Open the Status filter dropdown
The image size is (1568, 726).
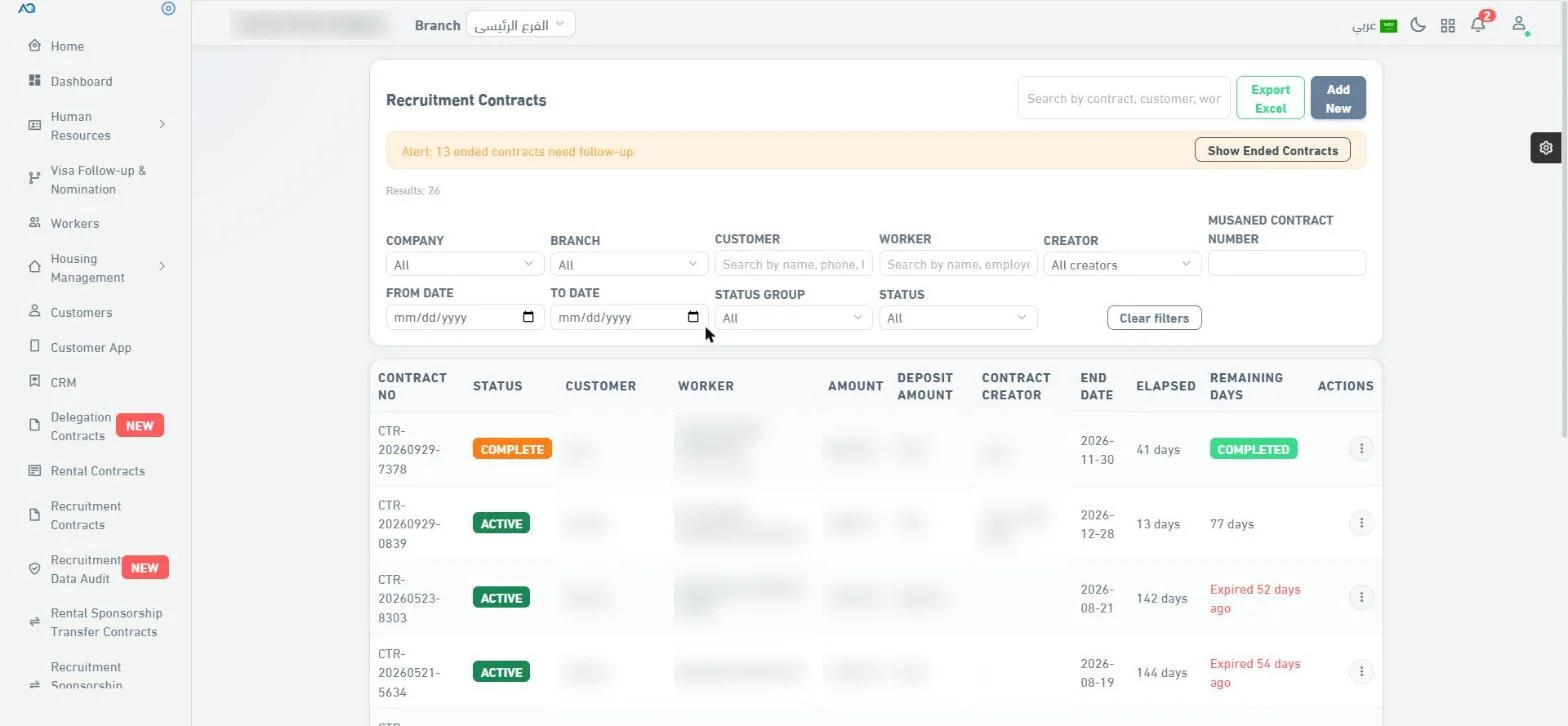pos(958,318)
